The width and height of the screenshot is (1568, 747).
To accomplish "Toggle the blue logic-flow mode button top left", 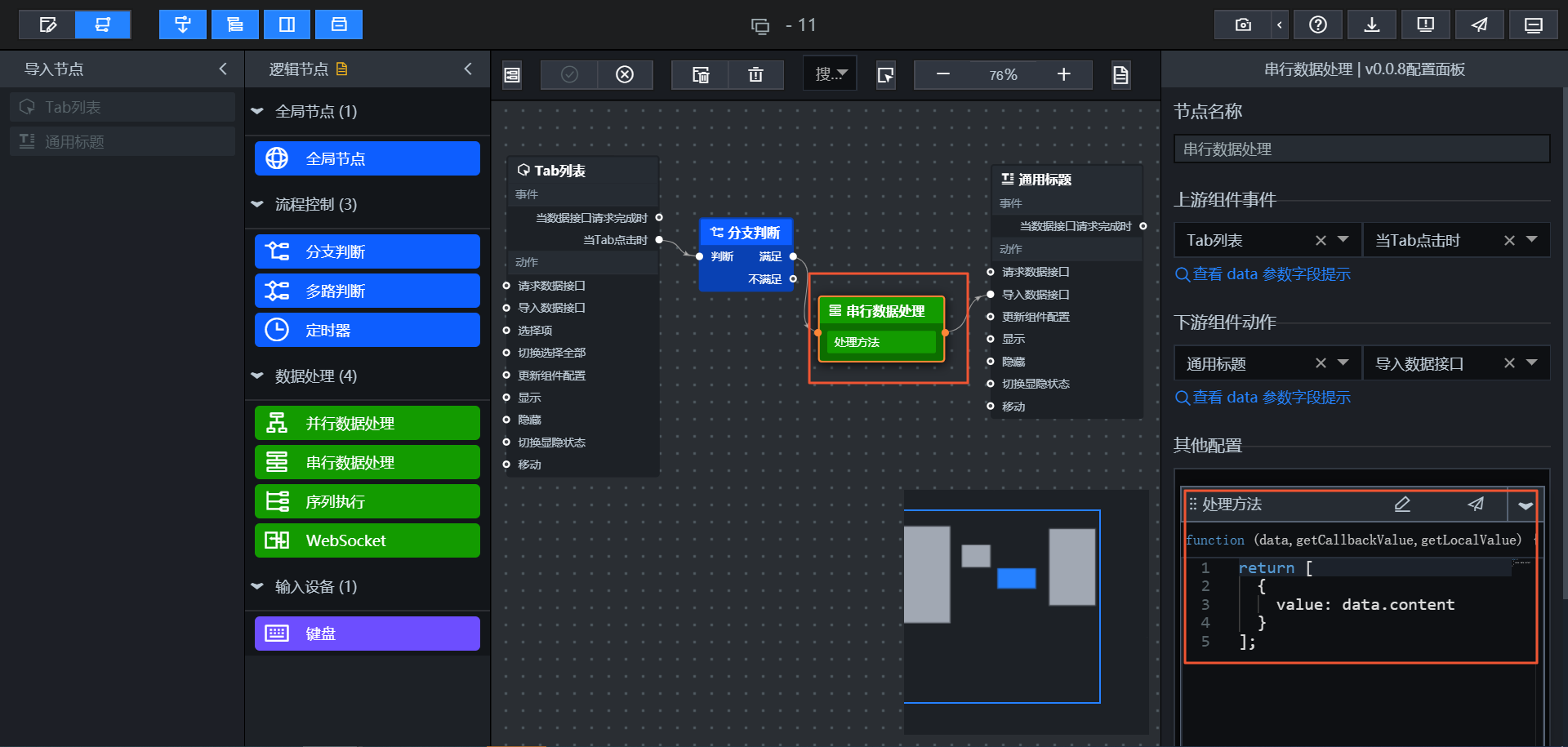I will 103,24.
